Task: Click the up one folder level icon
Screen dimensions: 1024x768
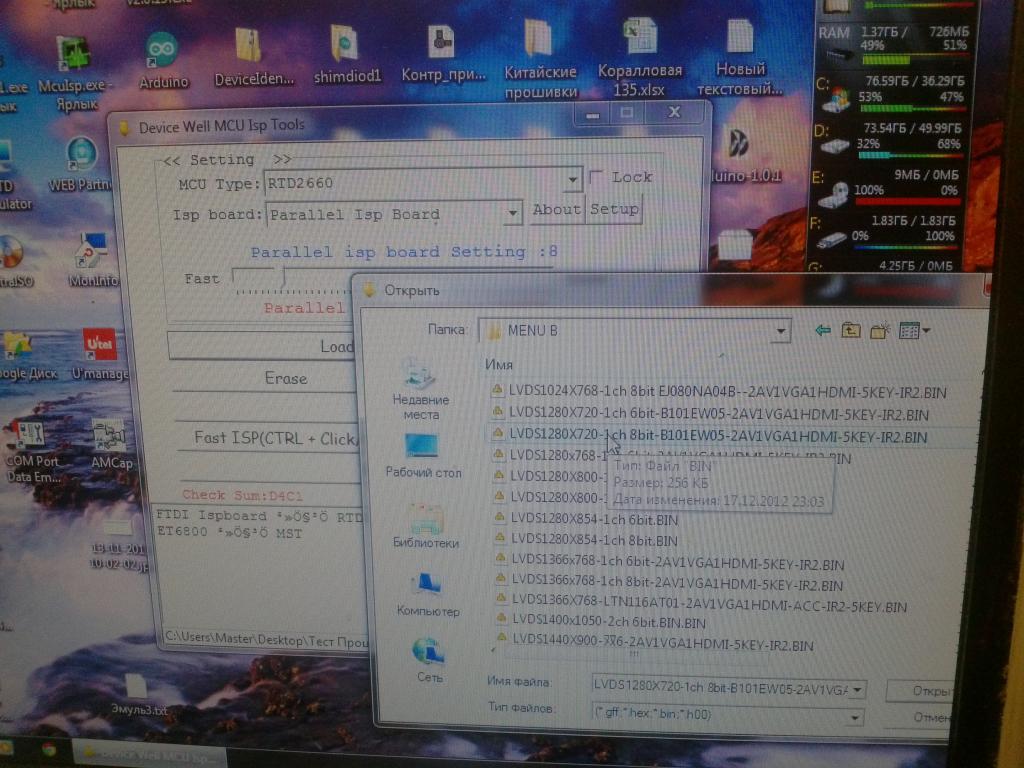Action: coord(851,330)
